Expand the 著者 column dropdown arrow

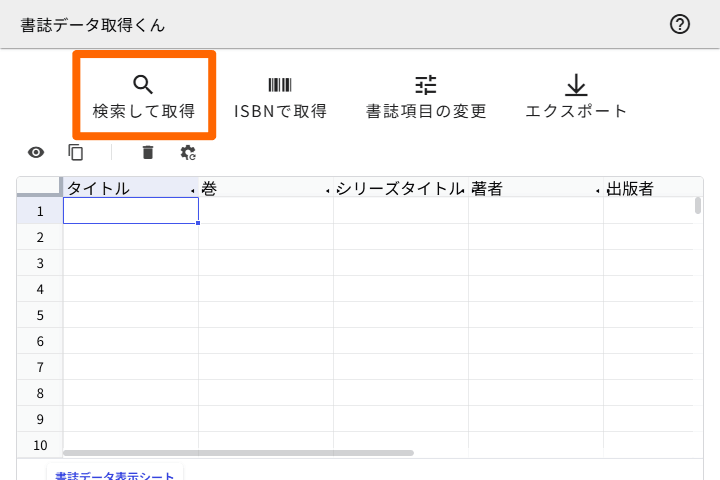(x=598, y=189)
